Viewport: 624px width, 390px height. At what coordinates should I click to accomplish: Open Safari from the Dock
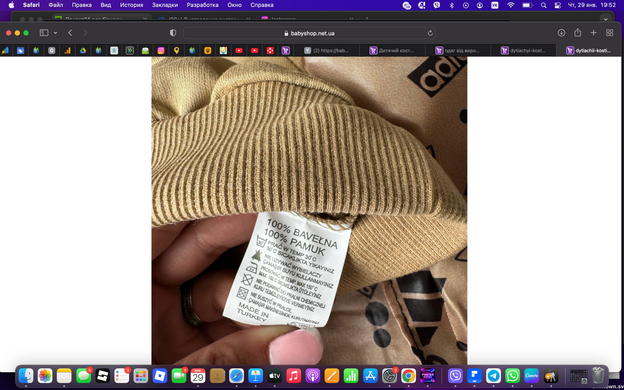click(236, 375)
